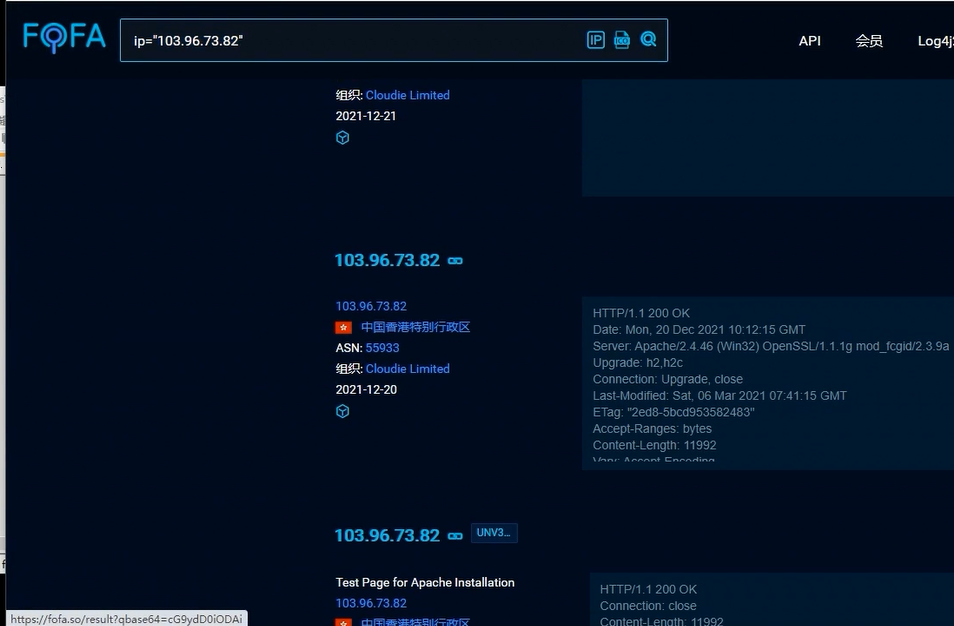Click the fofa.so status bar URL
954x626 pixels.
127,619
